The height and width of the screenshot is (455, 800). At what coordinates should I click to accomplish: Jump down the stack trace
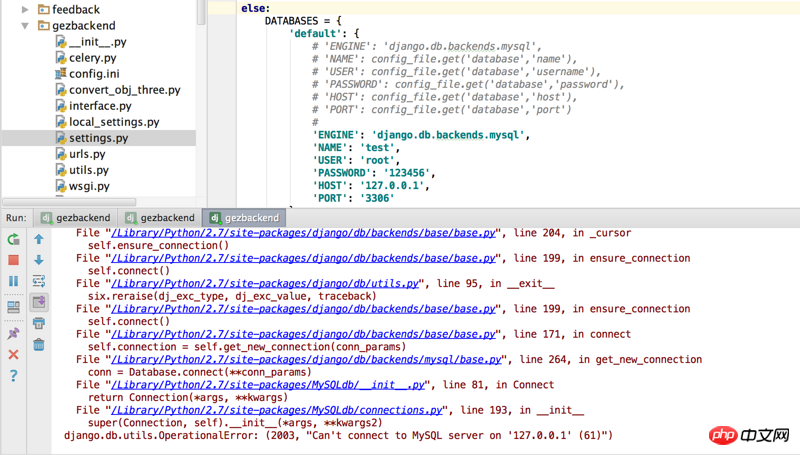click(39, 261)
